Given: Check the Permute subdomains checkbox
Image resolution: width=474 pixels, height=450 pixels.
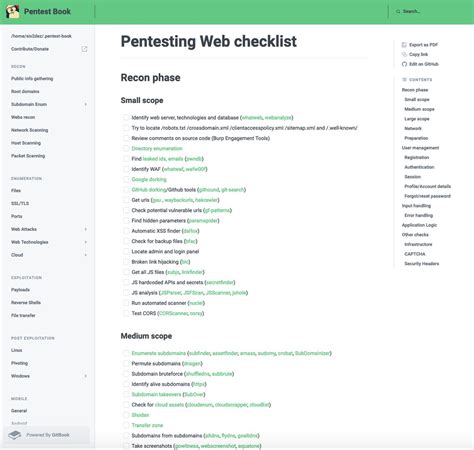Looking at the screenshot, I should pos(126,363).
